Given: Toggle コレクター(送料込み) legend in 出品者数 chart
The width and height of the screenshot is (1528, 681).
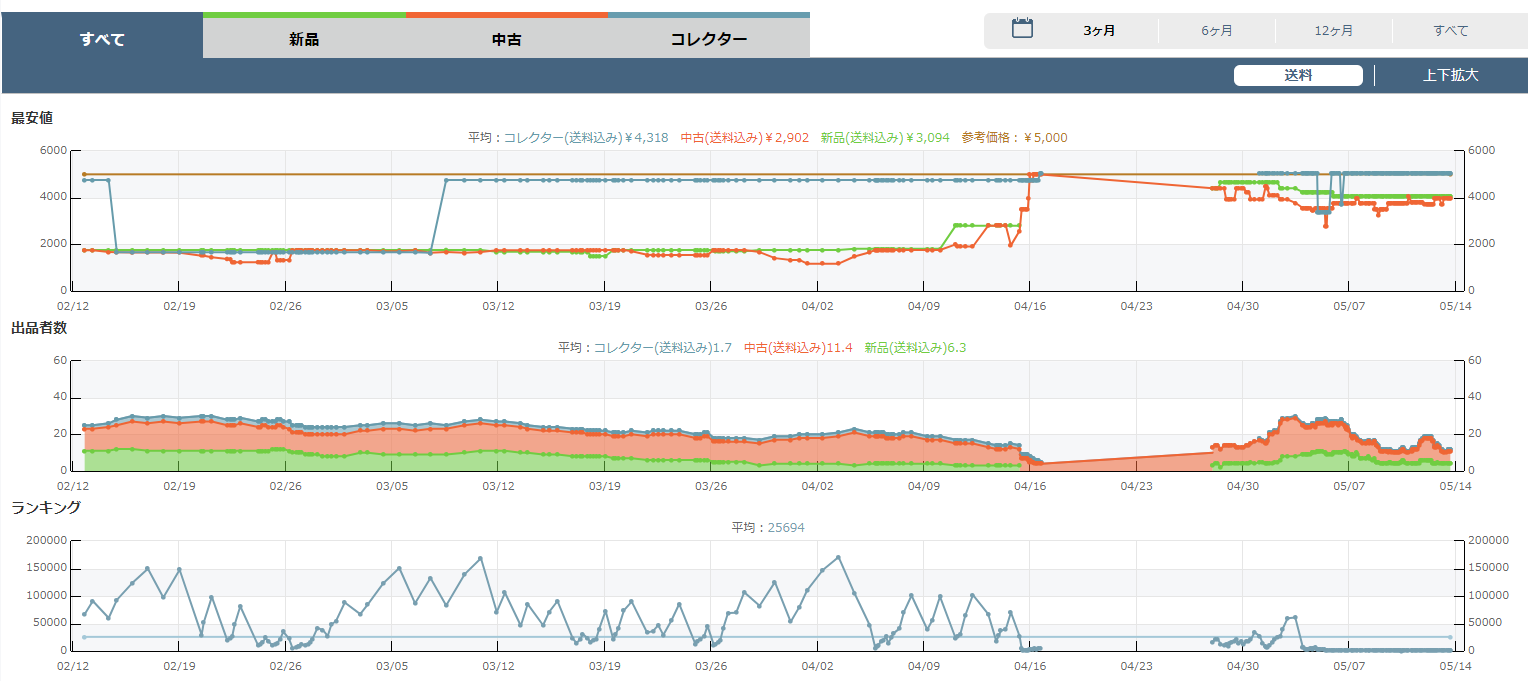Looking at the screenshot, I should pyautogui.click(x=662, y=348).
